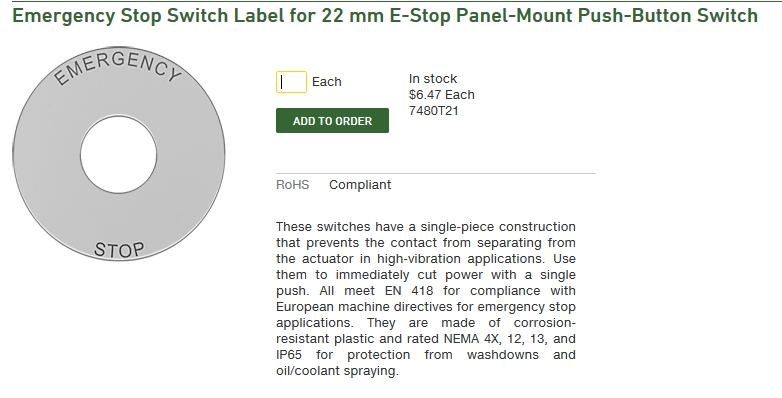Click the Emergency Stop Switch Label page heading
The image size is (782, 398).
click(x=385, y=16)
